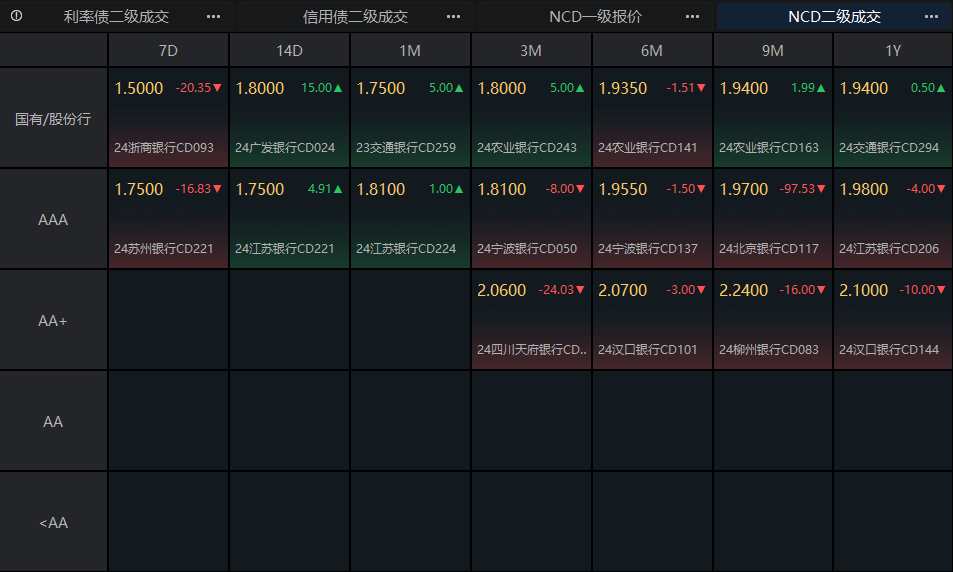Click the 24宁波银行CD050 link

coord(526,249)
